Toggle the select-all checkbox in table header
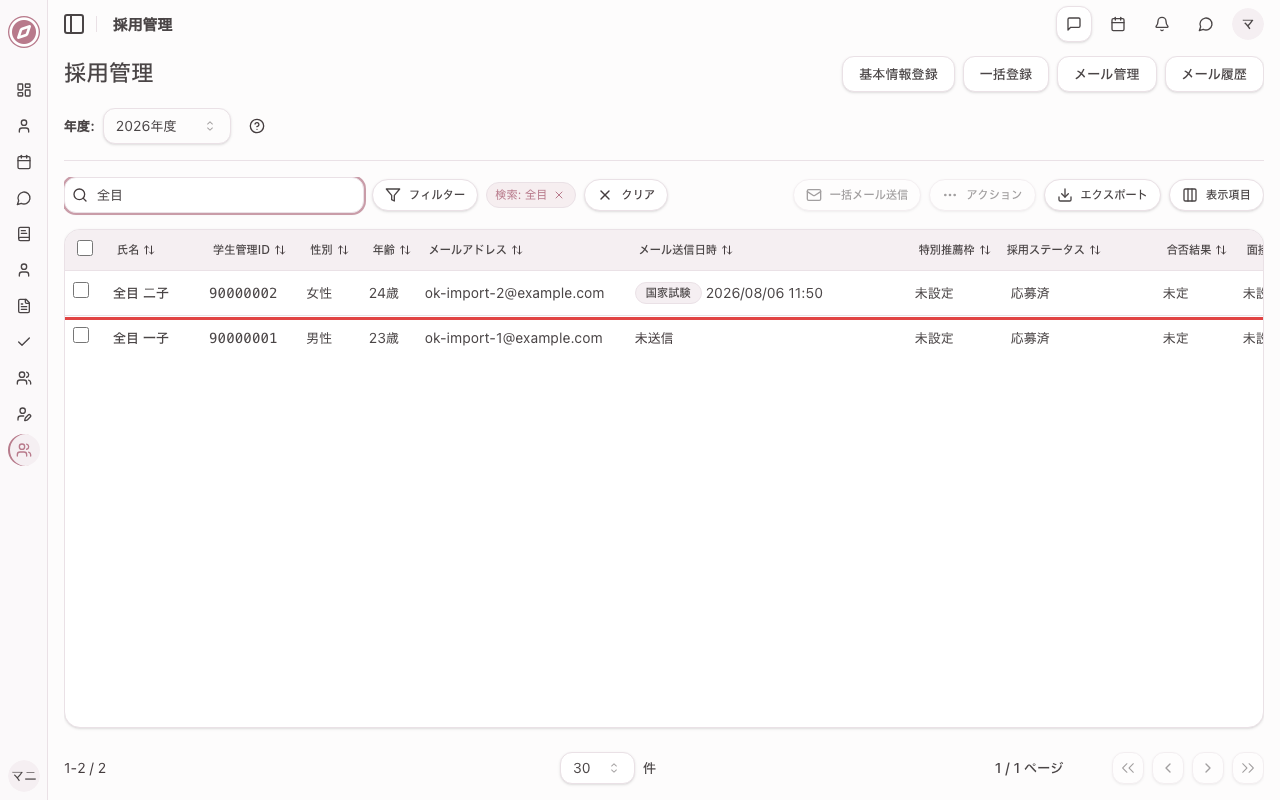 tap(85, 248)
